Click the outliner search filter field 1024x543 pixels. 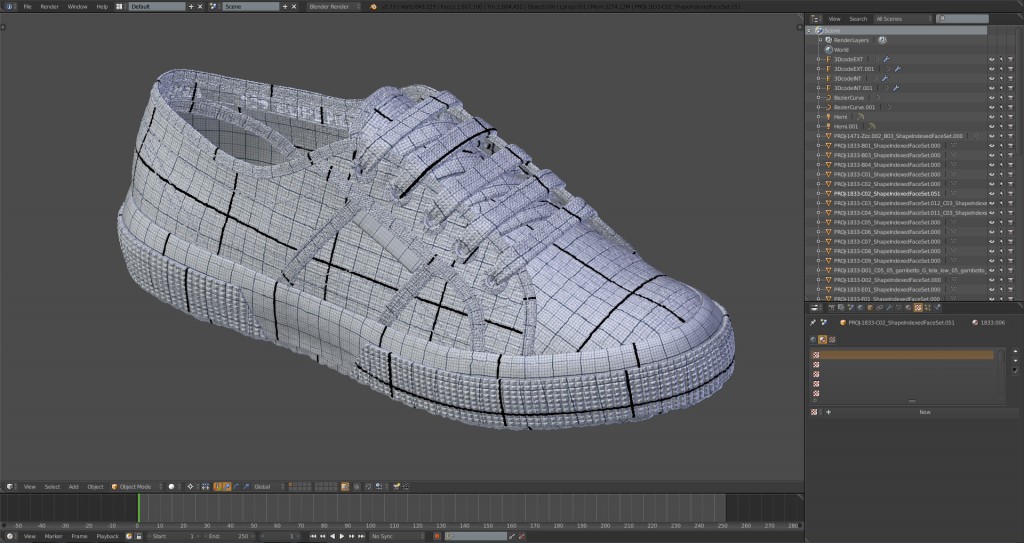pos(963,19)
